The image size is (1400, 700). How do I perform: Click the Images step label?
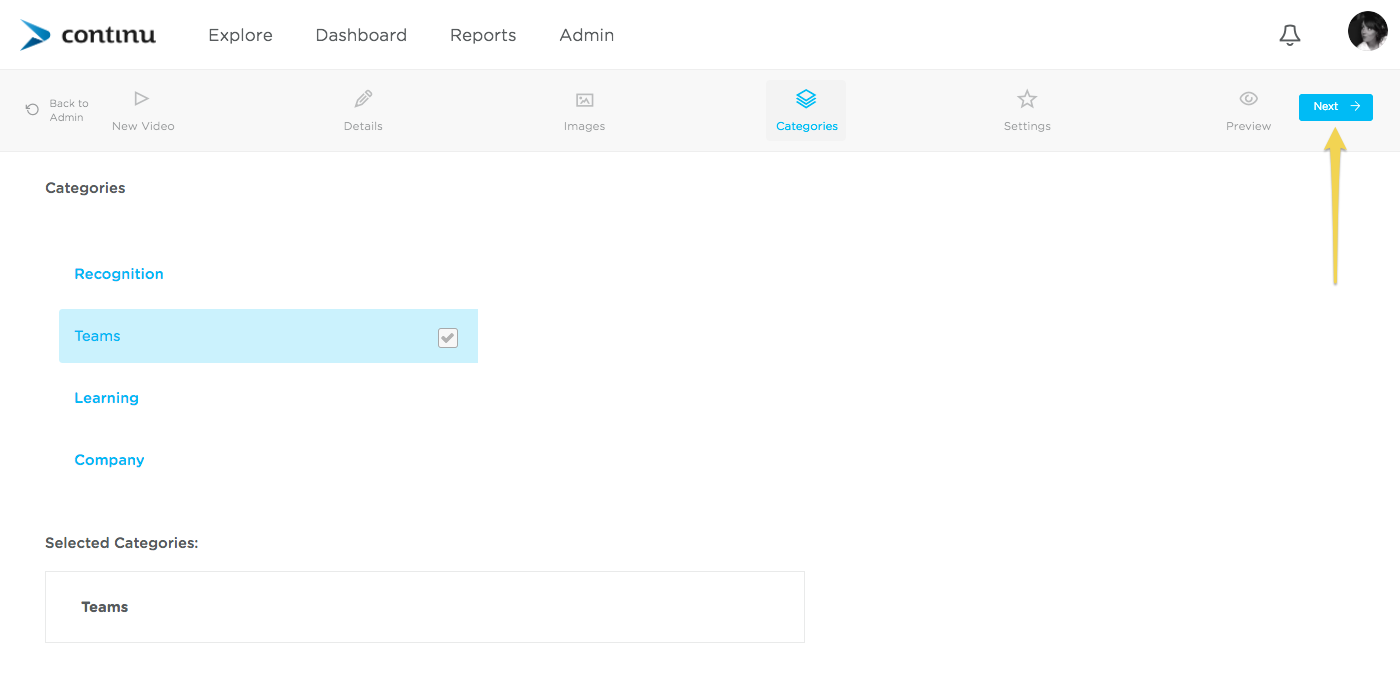585,126
